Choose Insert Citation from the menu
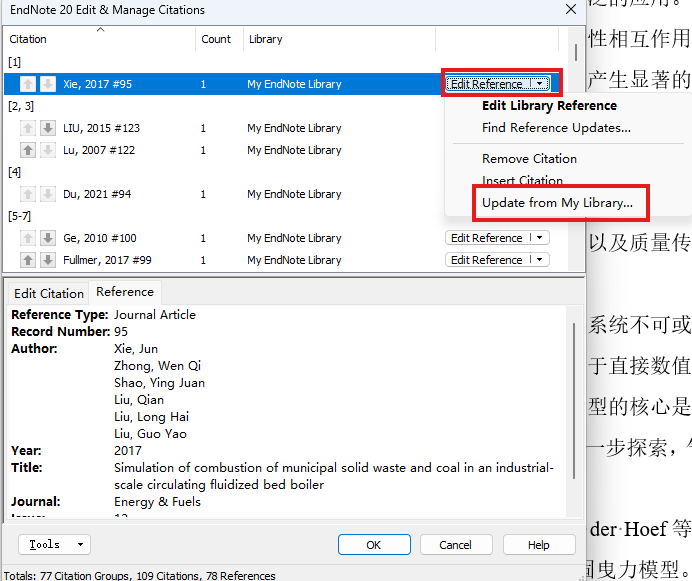The height and width of the screenshot is (581, 692). [x=522, y=180]
